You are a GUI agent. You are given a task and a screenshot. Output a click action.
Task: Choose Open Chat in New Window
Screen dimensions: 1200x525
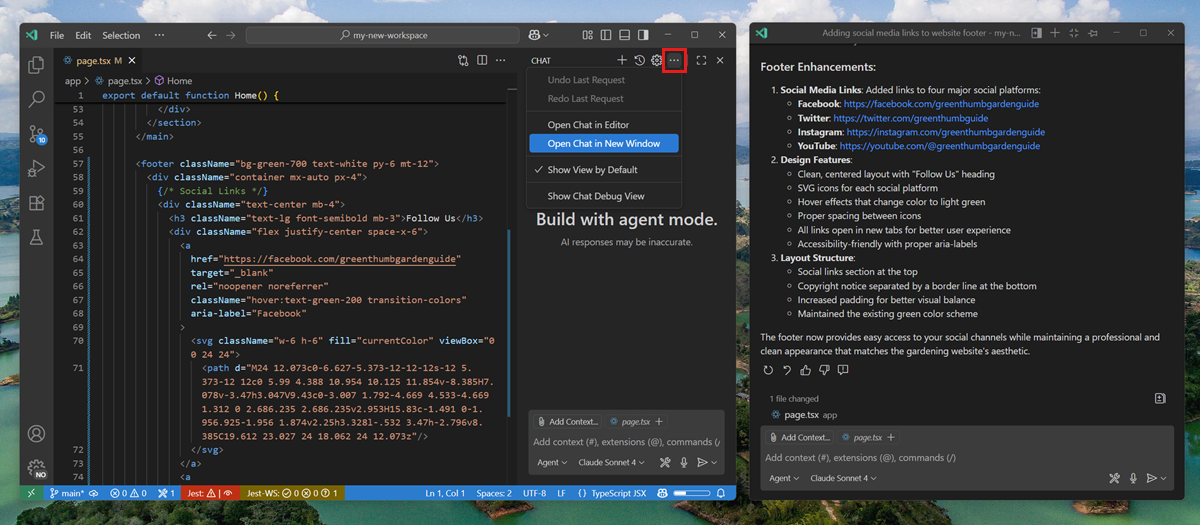603,143
